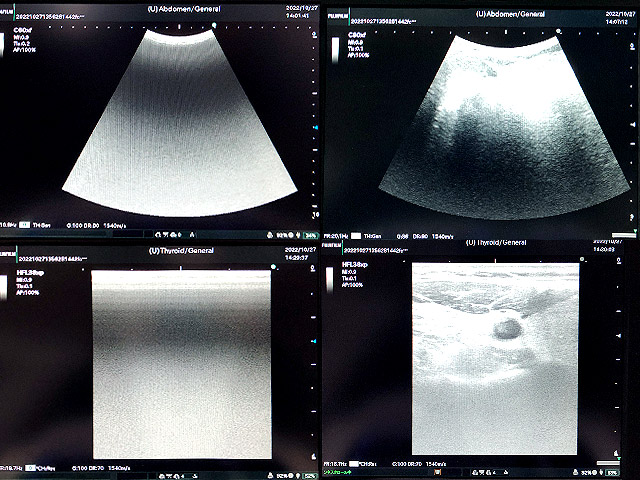This screenshot has width=640, height=480.
Task: Click the orange icon in bottom-right status bar
Action: tap(438, 472)
